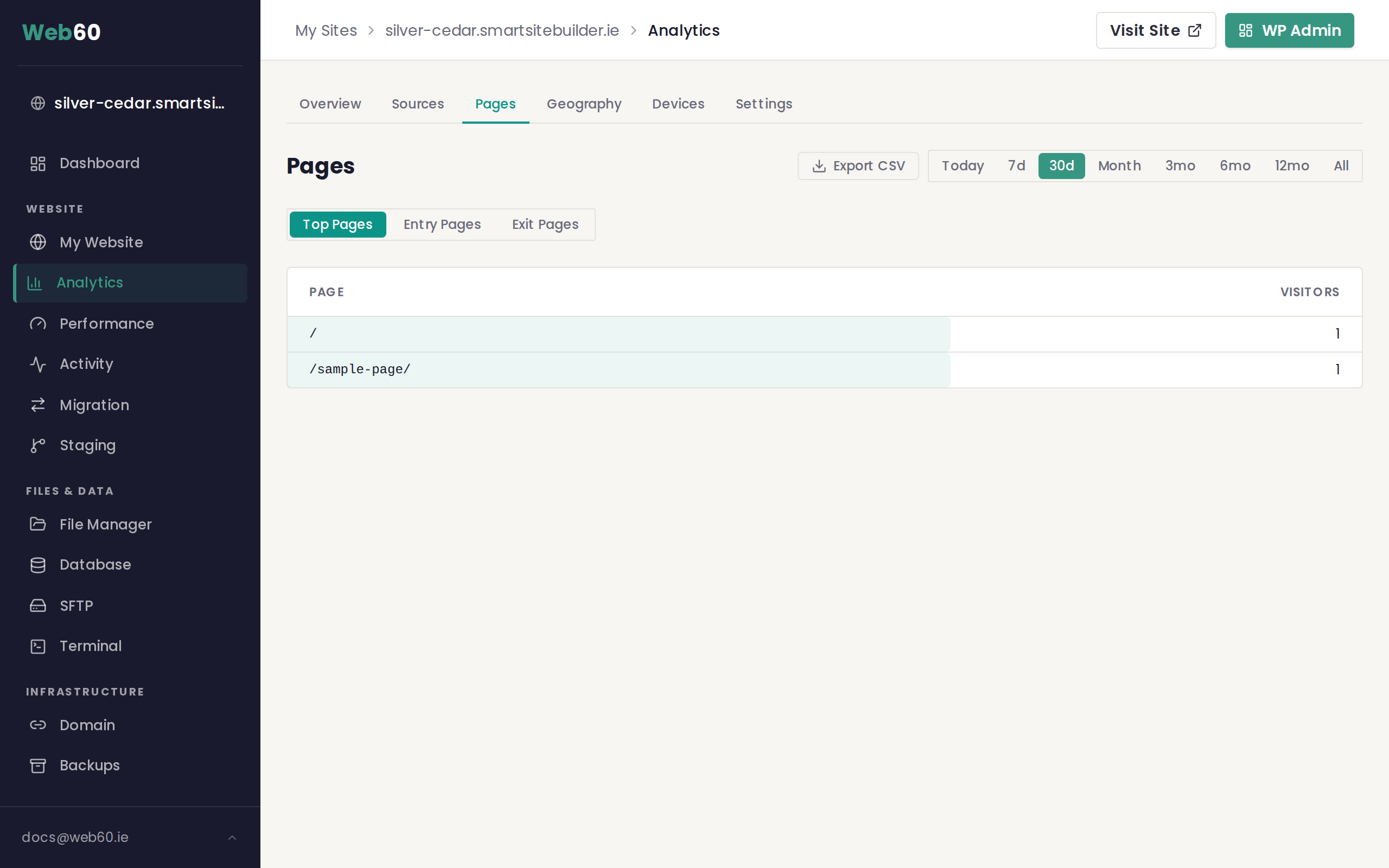Click the Staging branch icon

point(38,445)
